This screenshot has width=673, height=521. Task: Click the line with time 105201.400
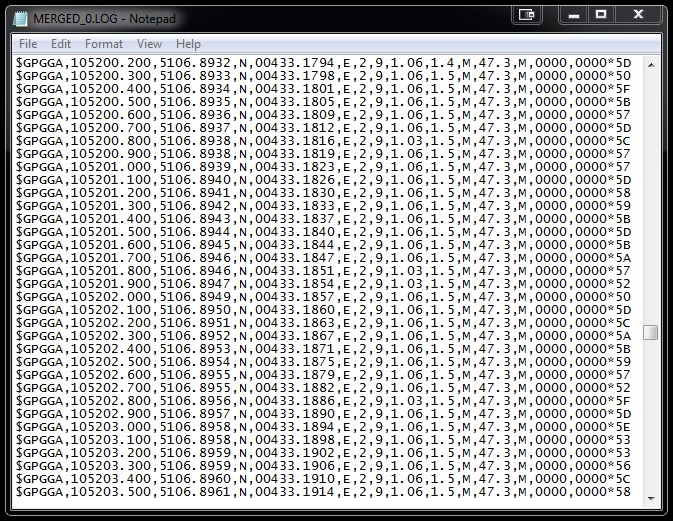point(324,219)
